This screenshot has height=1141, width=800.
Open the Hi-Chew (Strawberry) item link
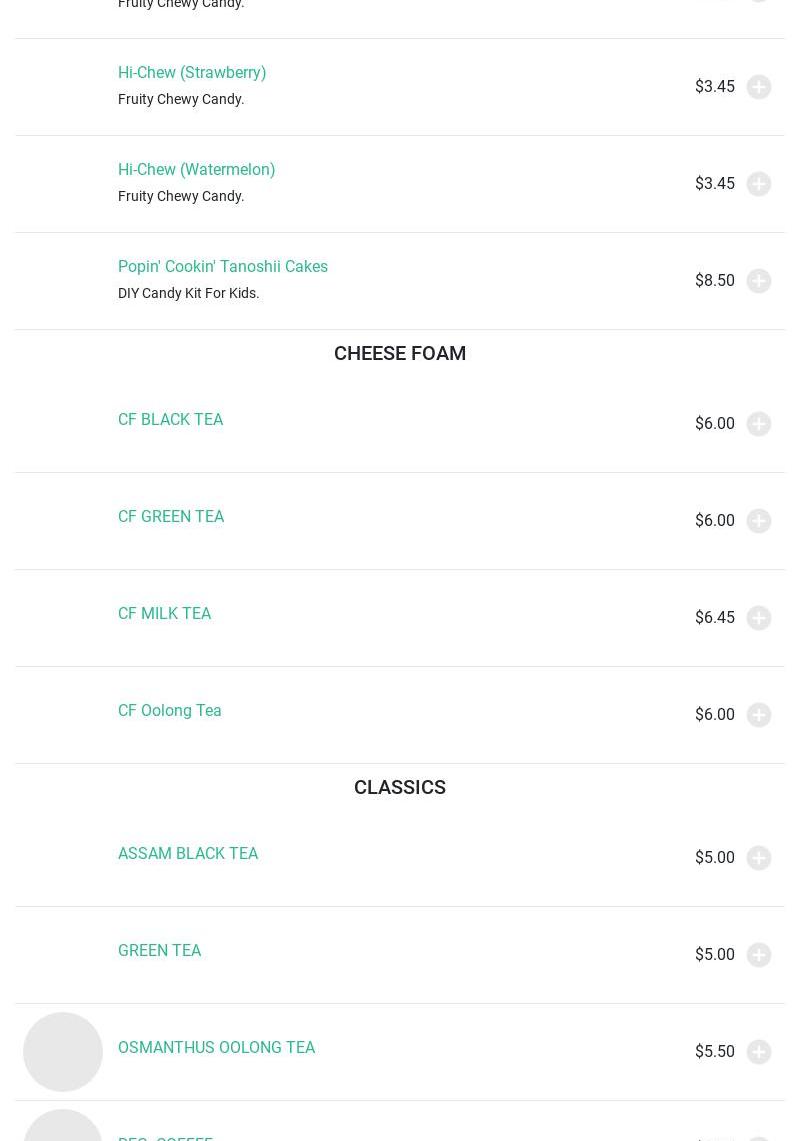192,73
